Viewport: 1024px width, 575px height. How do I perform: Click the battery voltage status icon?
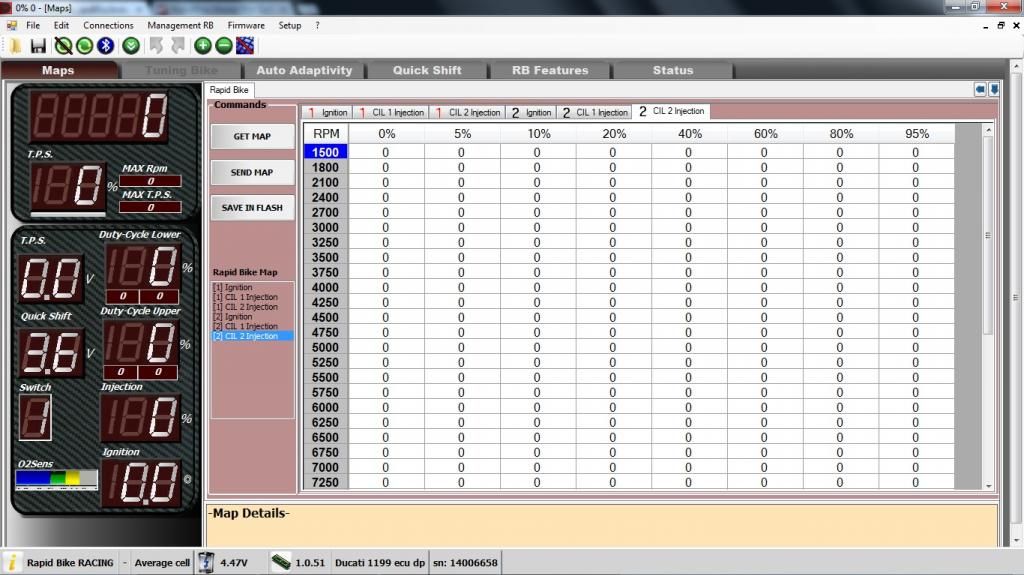(207, 562)
